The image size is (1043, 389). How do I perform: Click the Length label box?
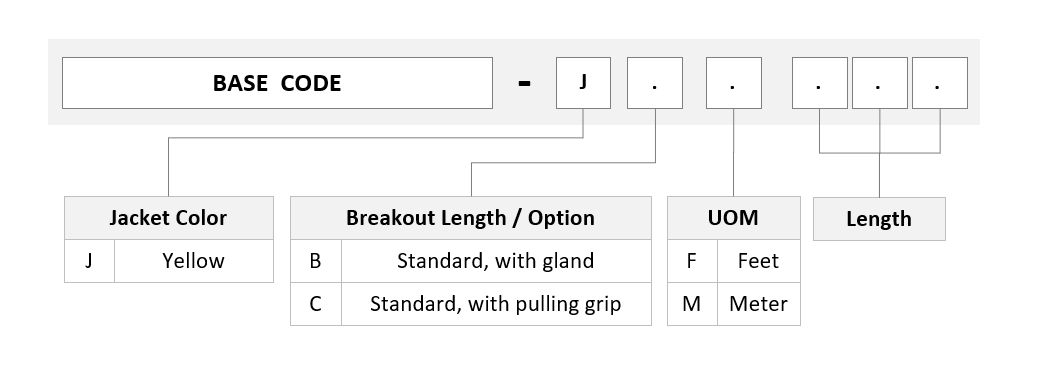[879, 219]
